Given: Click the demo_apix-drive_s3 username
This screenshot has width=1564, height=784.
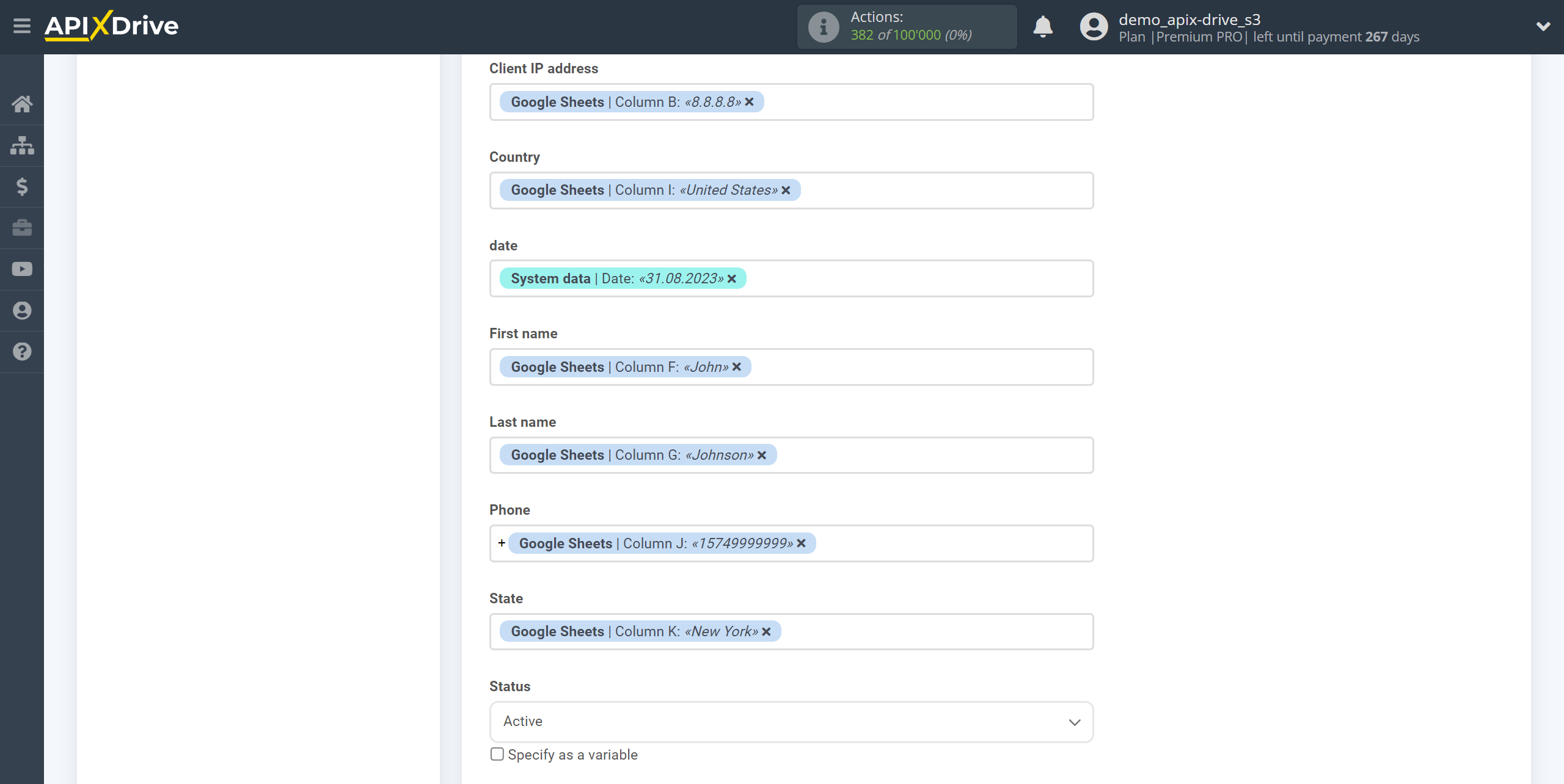Looking at the screenshot, I should click(x=1189, y=20).
